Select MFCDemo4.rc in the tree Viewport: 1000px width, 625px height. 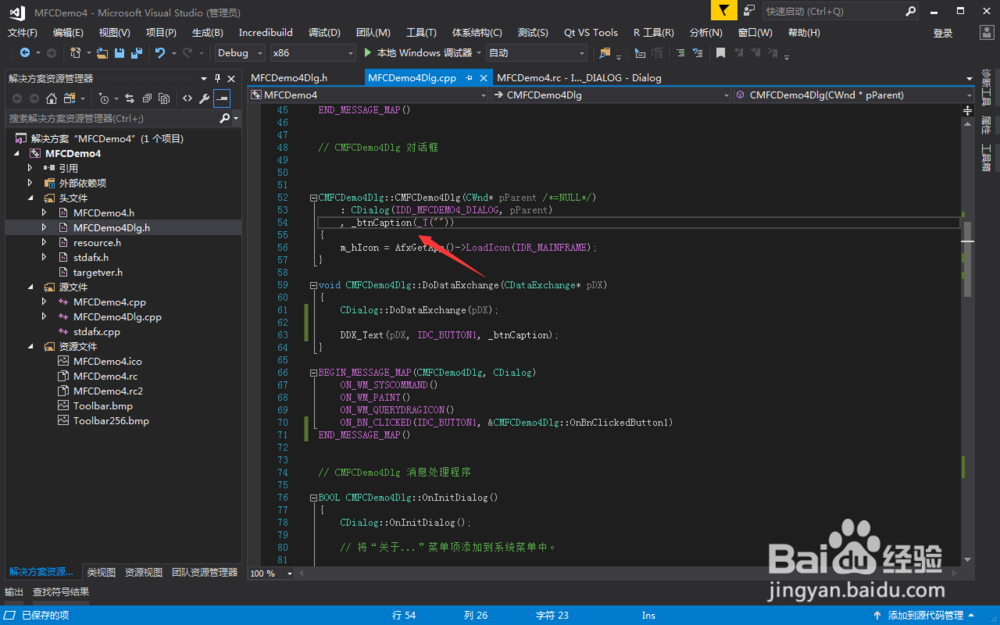pyautogui.click(x=105, y=376)
